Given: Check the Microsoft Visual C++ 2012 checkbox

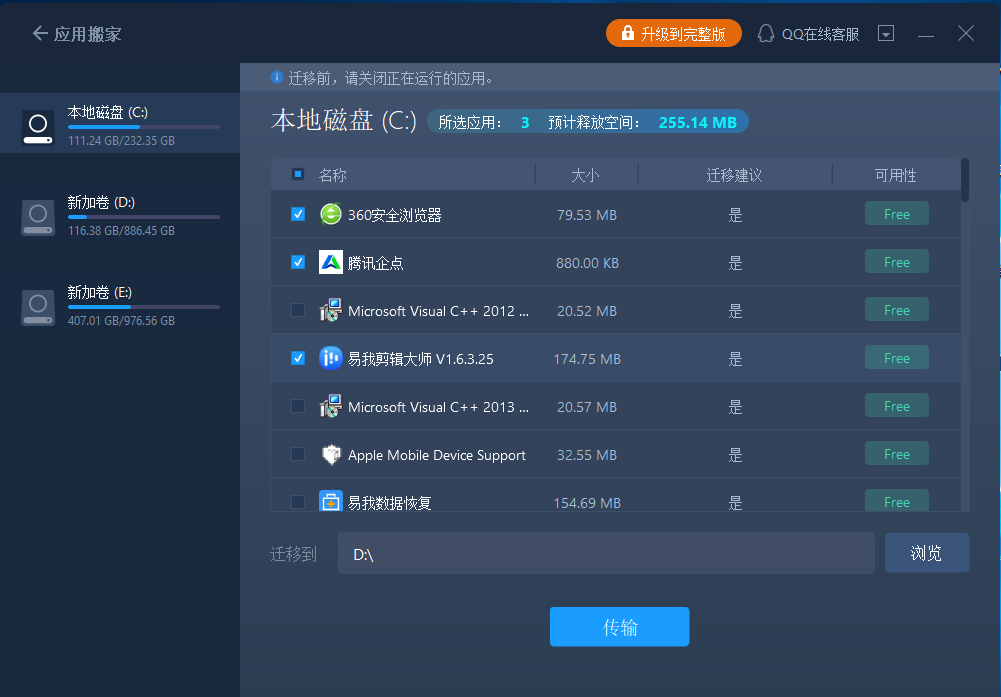Looking at the screenshot, I should click(x=297, y=310).
